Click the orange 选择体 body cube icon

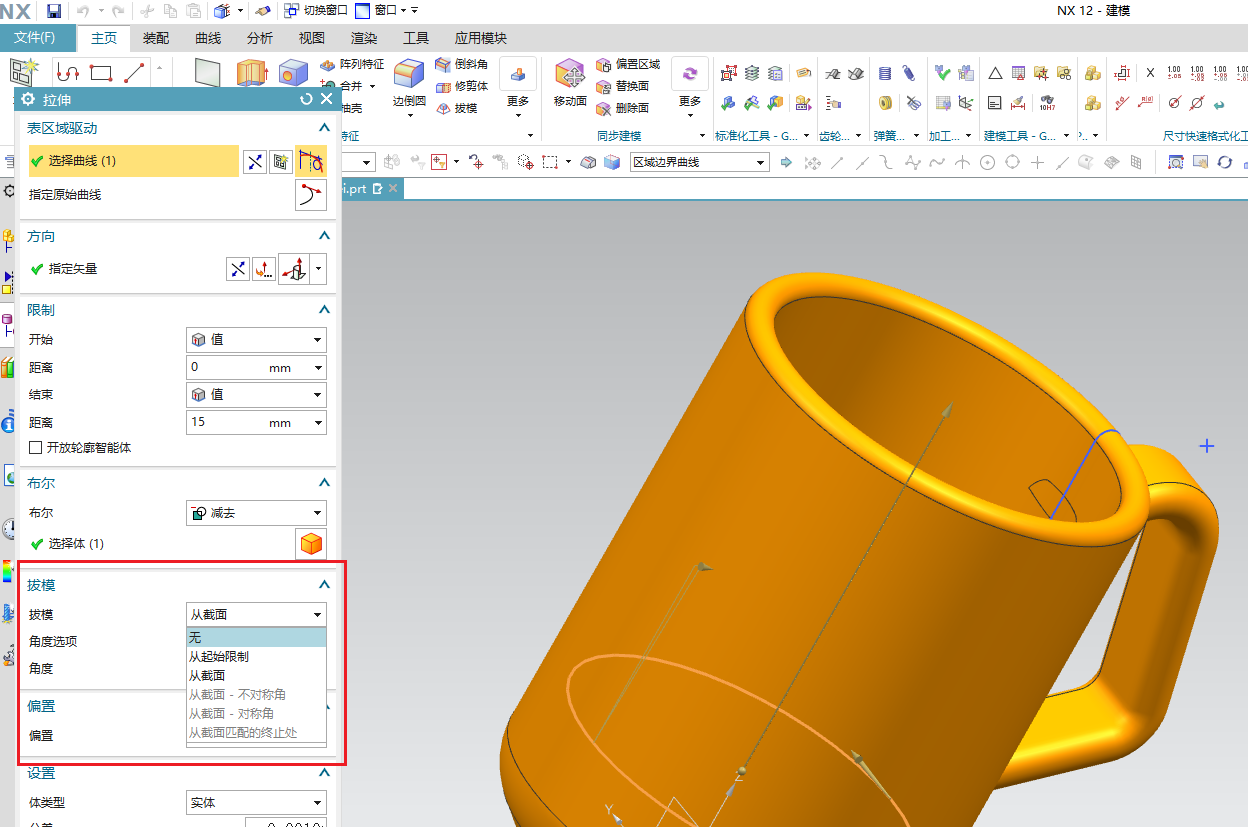pyautogui.click(x=312, y=544)
